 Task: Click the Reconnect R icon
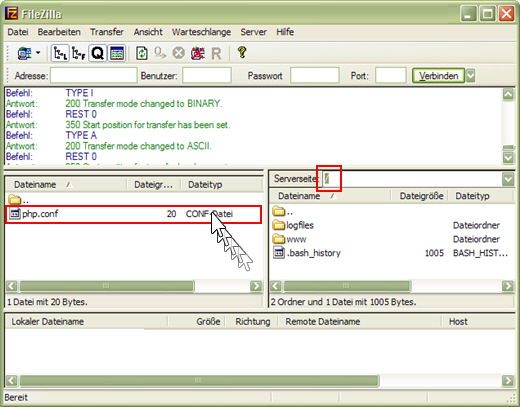[x=216, y=53]
